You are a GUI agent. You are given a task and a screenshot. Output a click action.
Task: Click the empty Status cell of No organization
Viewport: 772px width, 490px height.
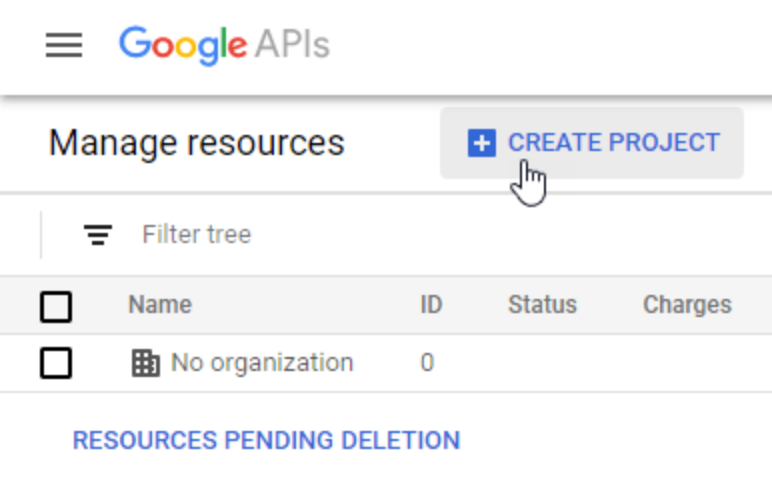click(542, 362)
